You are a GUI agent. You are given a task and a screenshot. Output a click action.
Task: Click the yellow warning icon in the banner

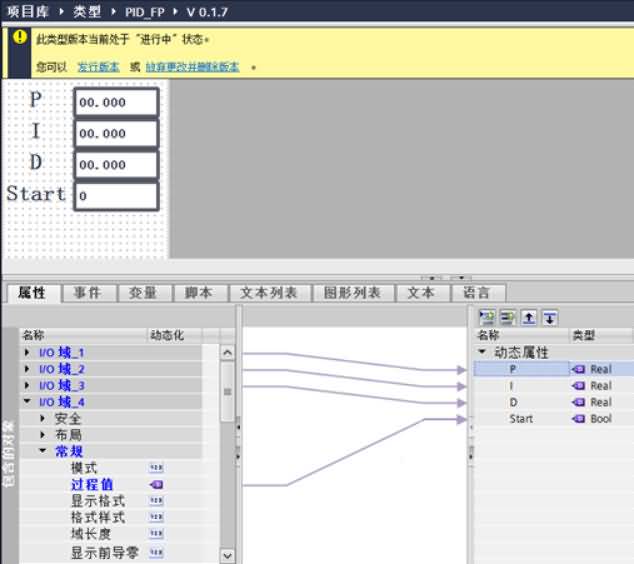click(19, 37)
